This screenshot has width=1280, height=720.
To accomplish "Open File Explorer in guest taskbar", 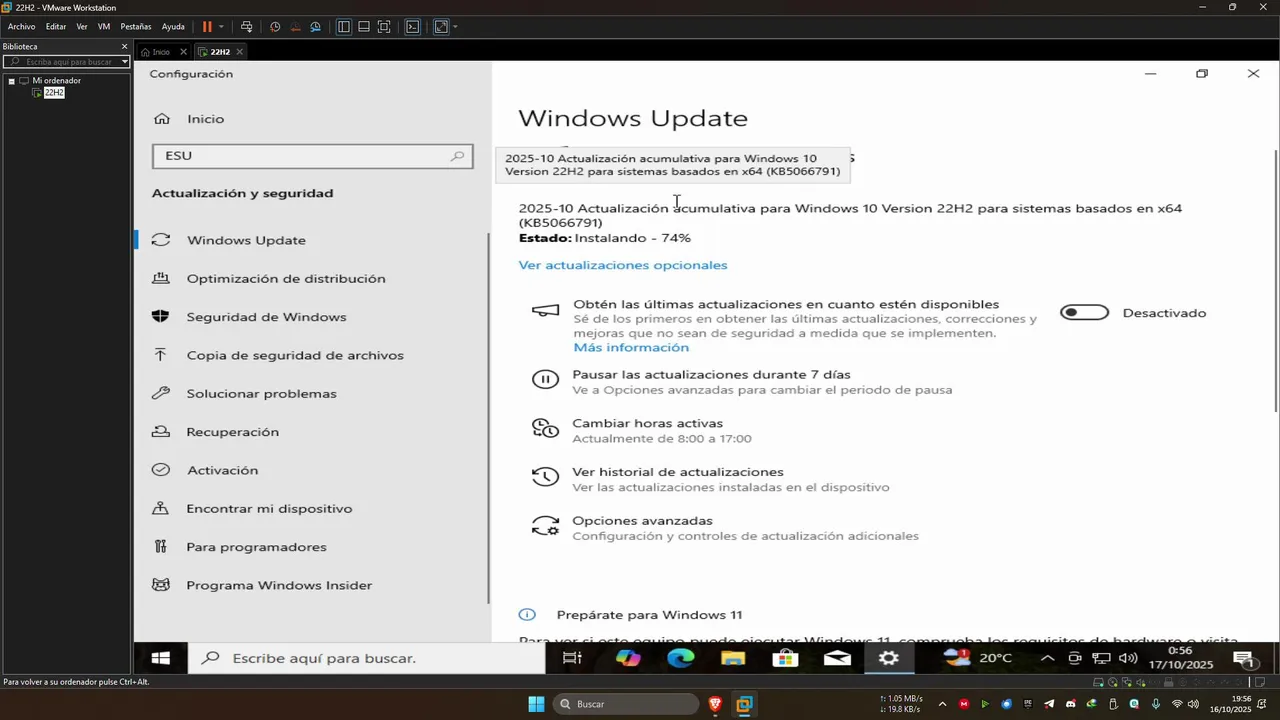I will (733, 658).
